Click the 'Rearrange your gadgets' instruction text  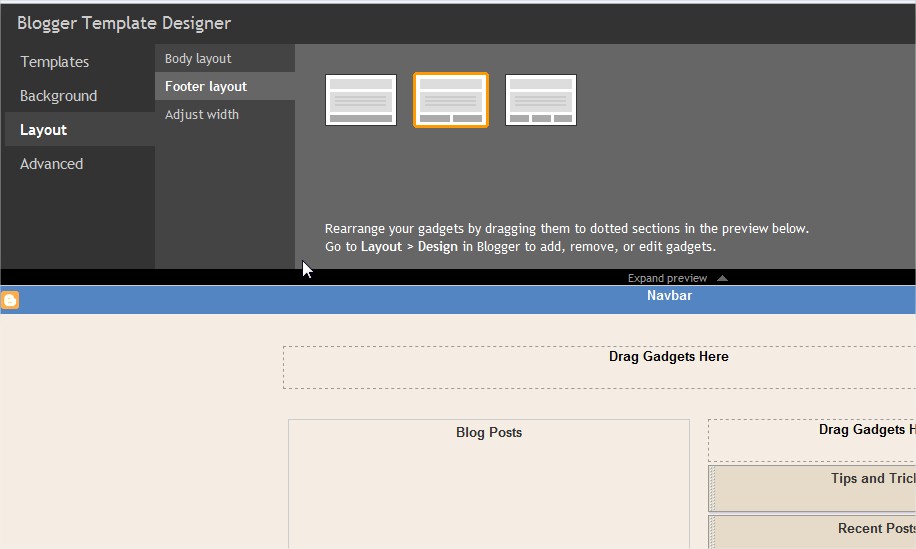567,228
